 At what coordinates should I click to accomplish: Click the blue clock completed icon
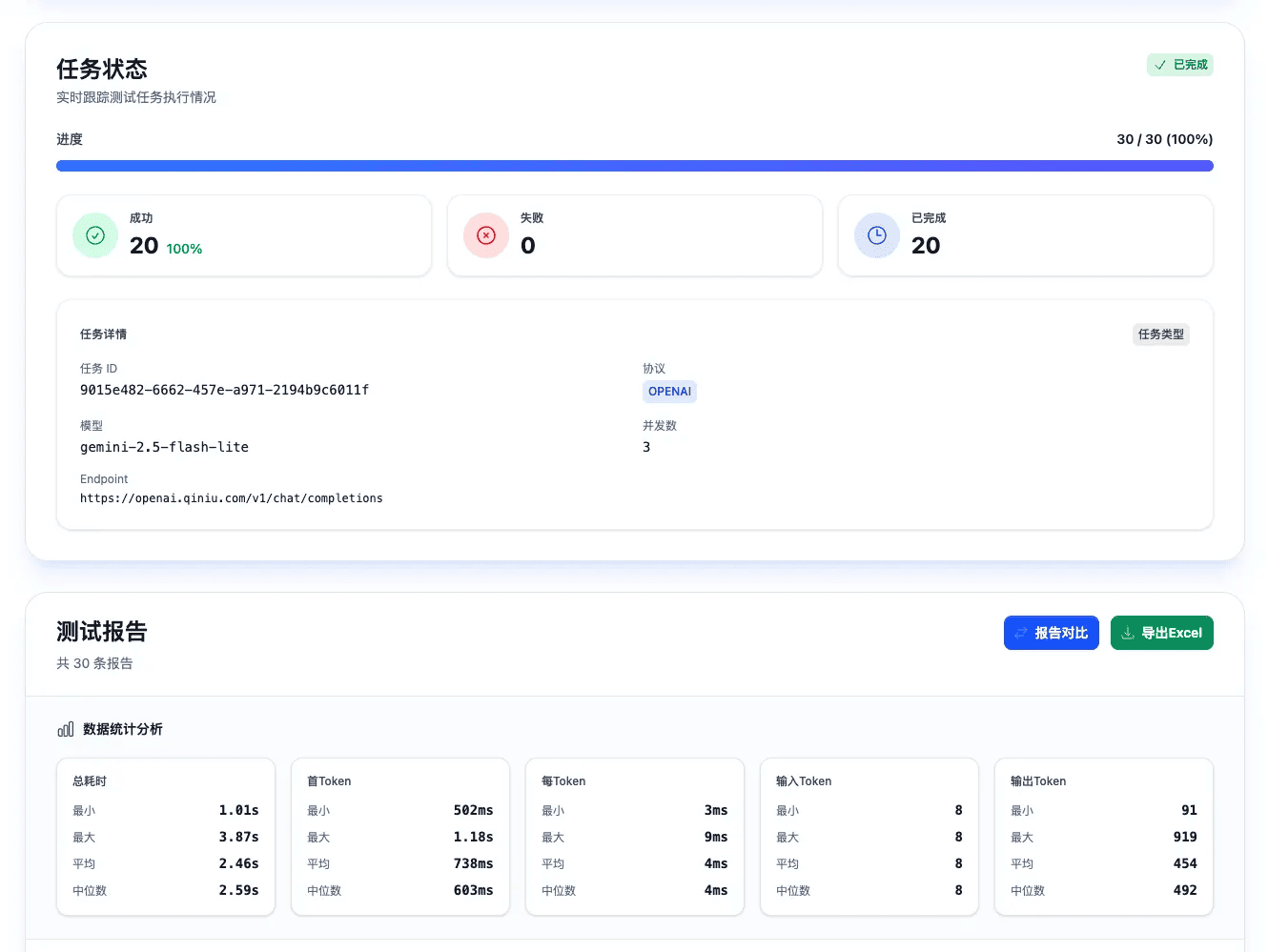tap(877, 235)
